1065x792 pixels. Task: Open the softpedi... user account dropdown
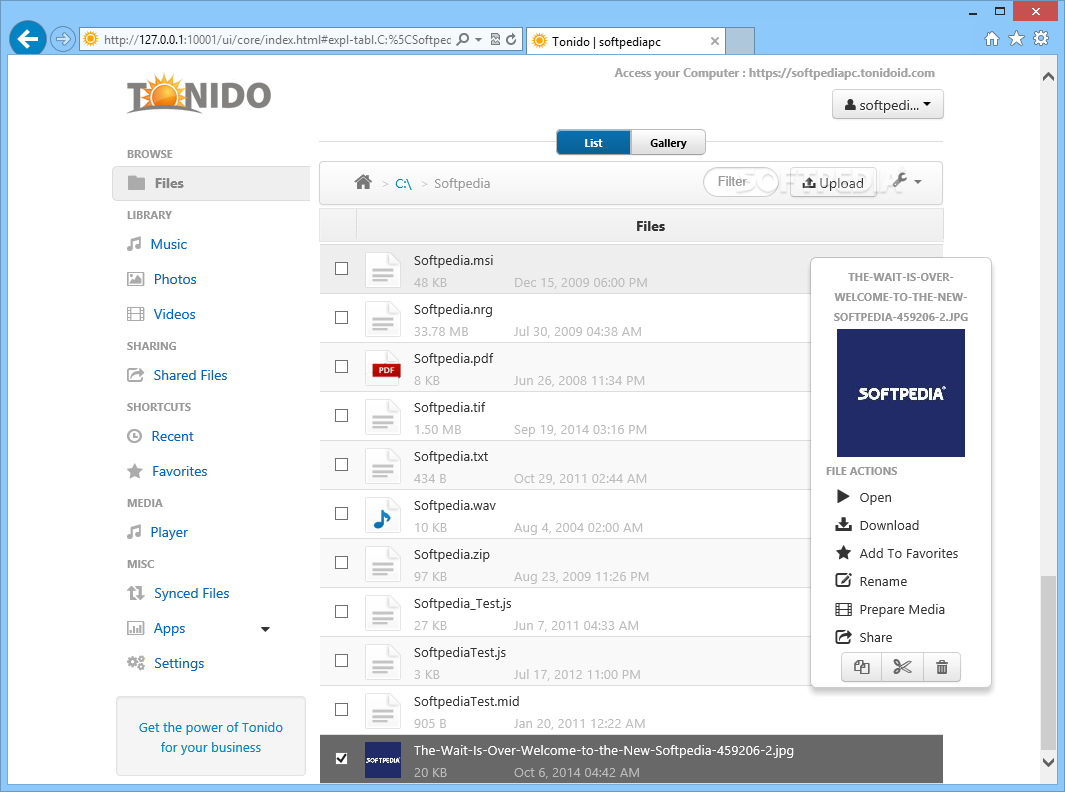click(x=888, y=105)
